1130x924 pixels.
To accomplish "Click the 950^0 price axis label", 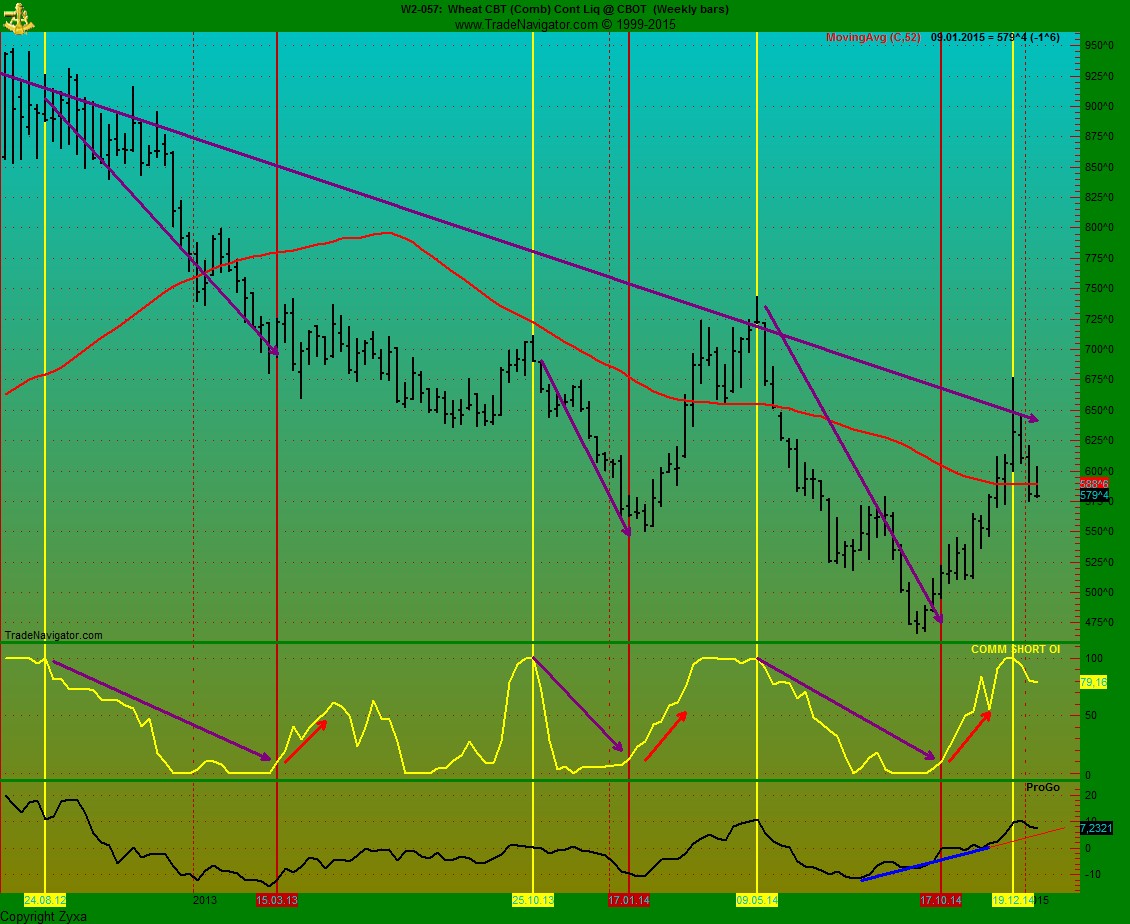I will [1099, 46].
